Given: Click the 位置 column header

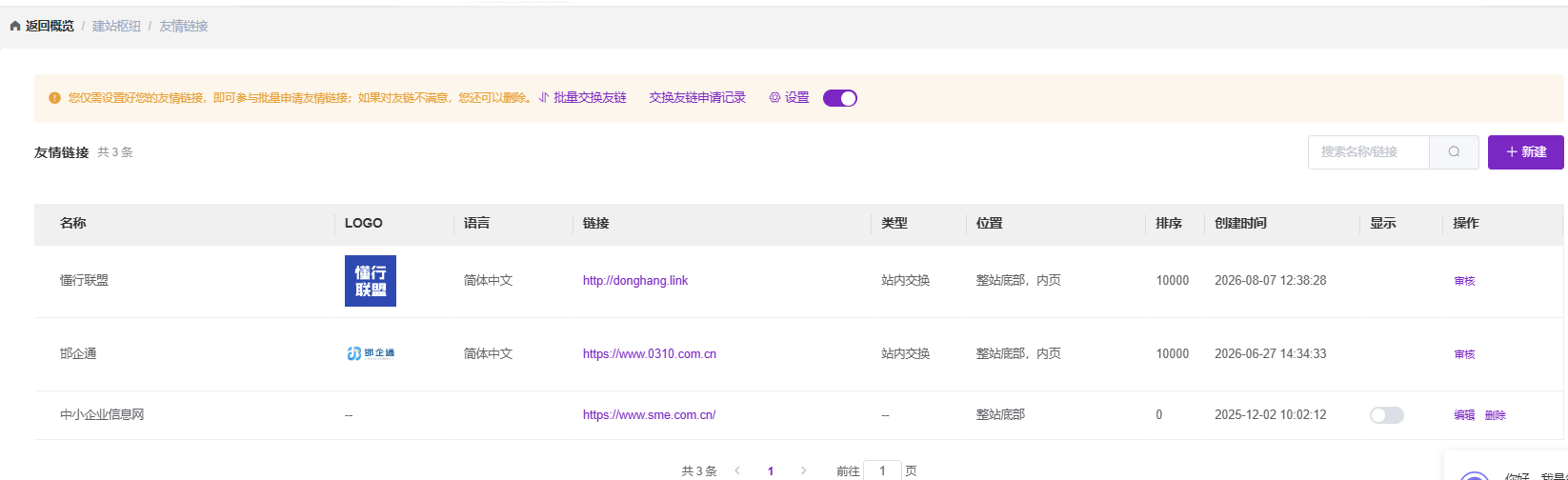Looking at the screenshot, I should point(989,223).
